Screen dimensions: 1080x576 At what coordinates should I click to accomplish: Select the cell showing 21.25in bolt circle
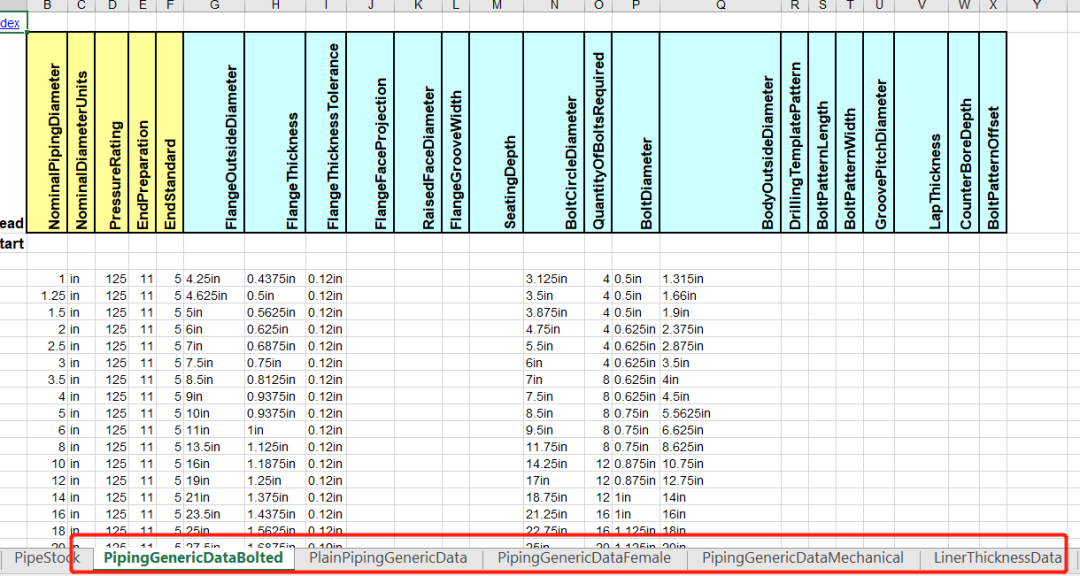click(x=554, y=514)
